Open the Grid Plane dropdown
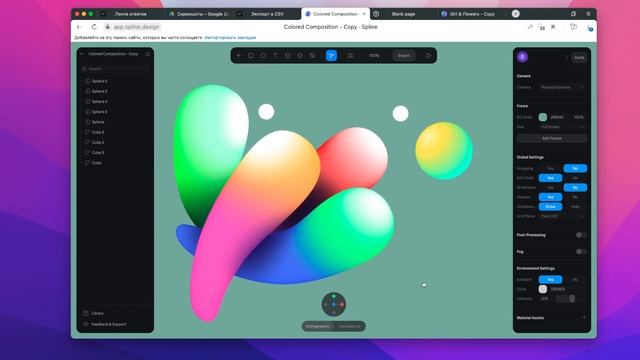This screenshot has width=640, height=360. coord(562,216)
